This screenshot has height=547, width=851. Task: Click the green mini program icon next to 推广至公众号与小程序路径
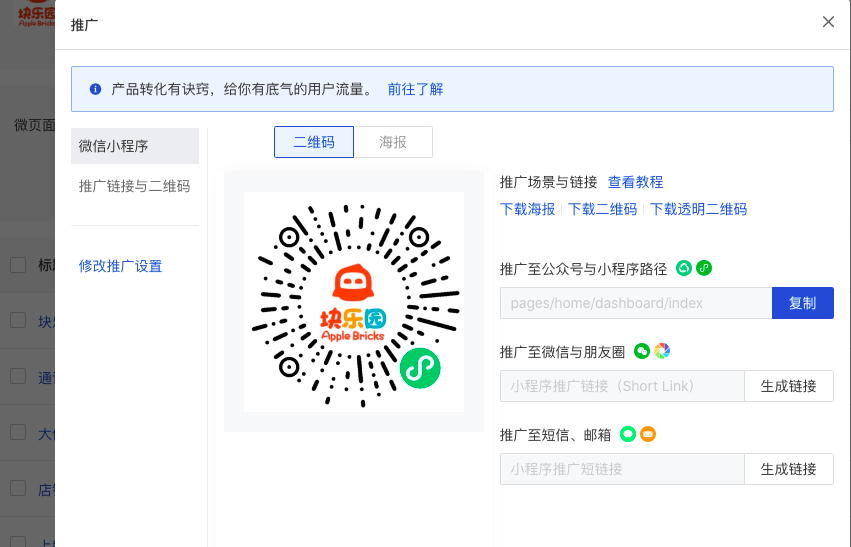[x=704, y=268]
